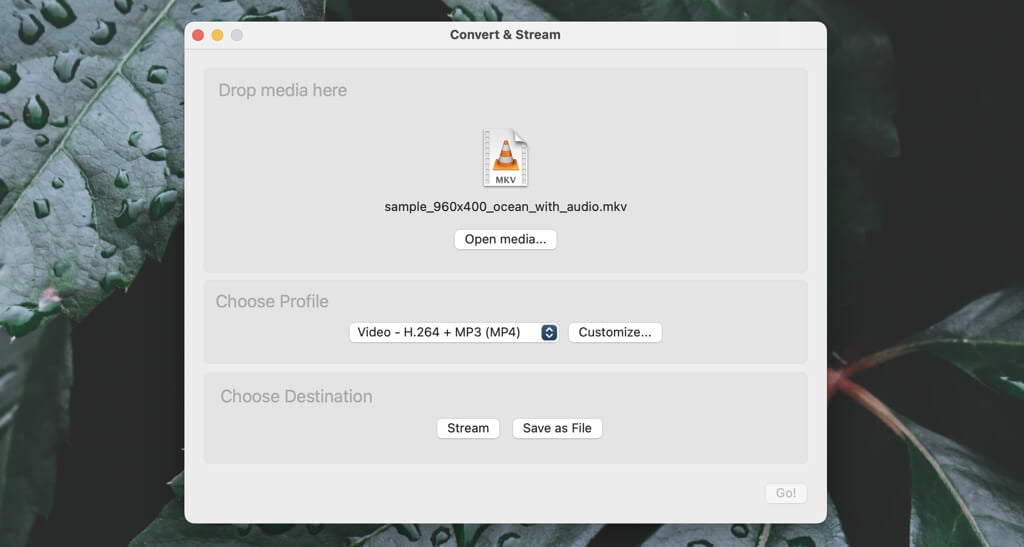Minimize the Convert & Stream window
Screen dimensions: 1024x547
point(217,35)
